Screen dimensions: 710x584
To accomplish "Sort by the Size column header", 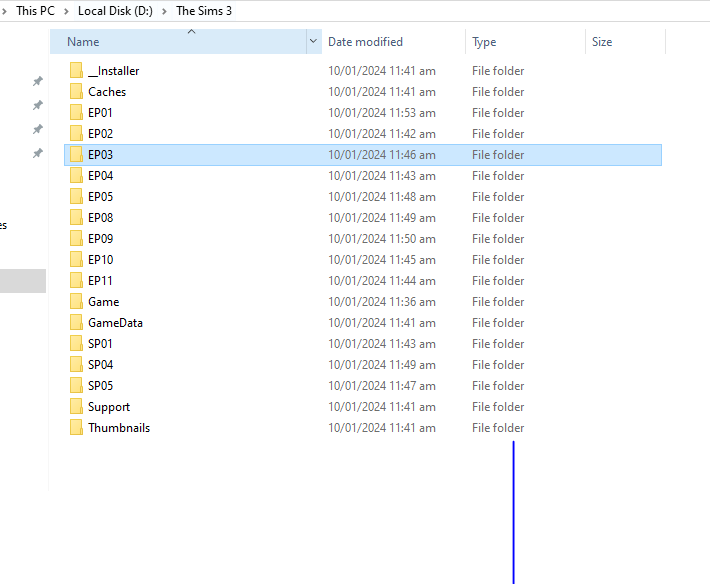I will tap(625, 42).
